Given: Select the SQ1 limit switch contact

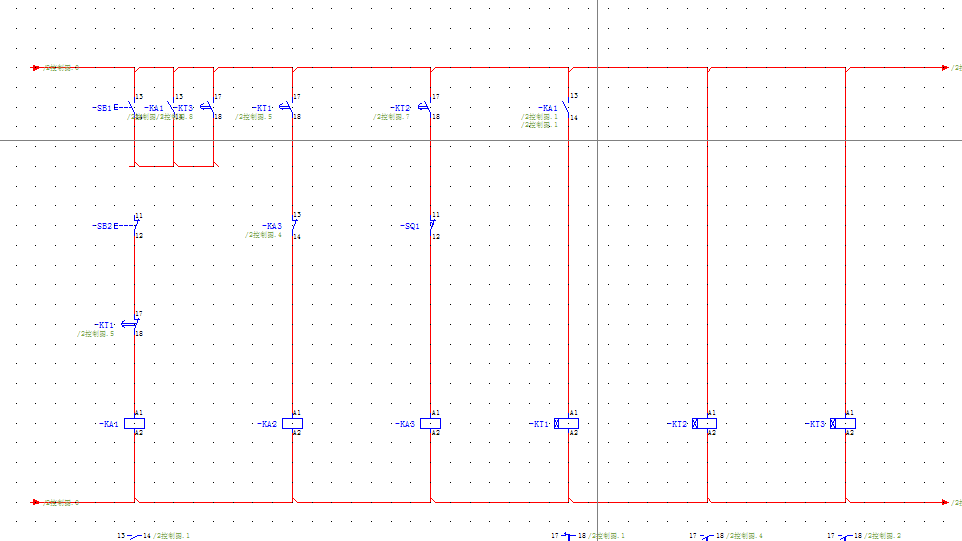Looking at the screenshot, I should [431, 226].
